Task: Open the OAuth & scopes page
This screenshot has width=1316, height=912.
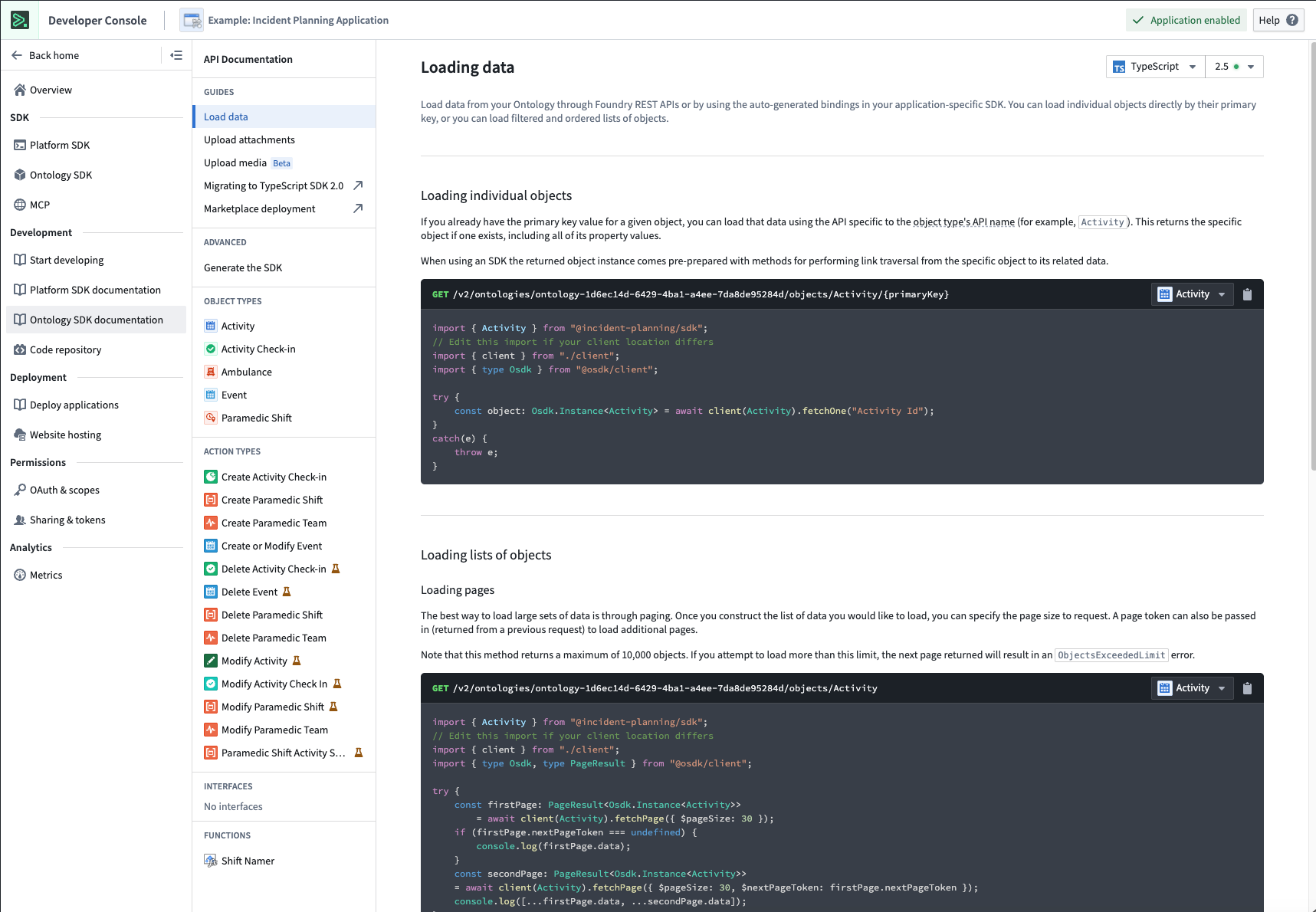Action: 96,490
